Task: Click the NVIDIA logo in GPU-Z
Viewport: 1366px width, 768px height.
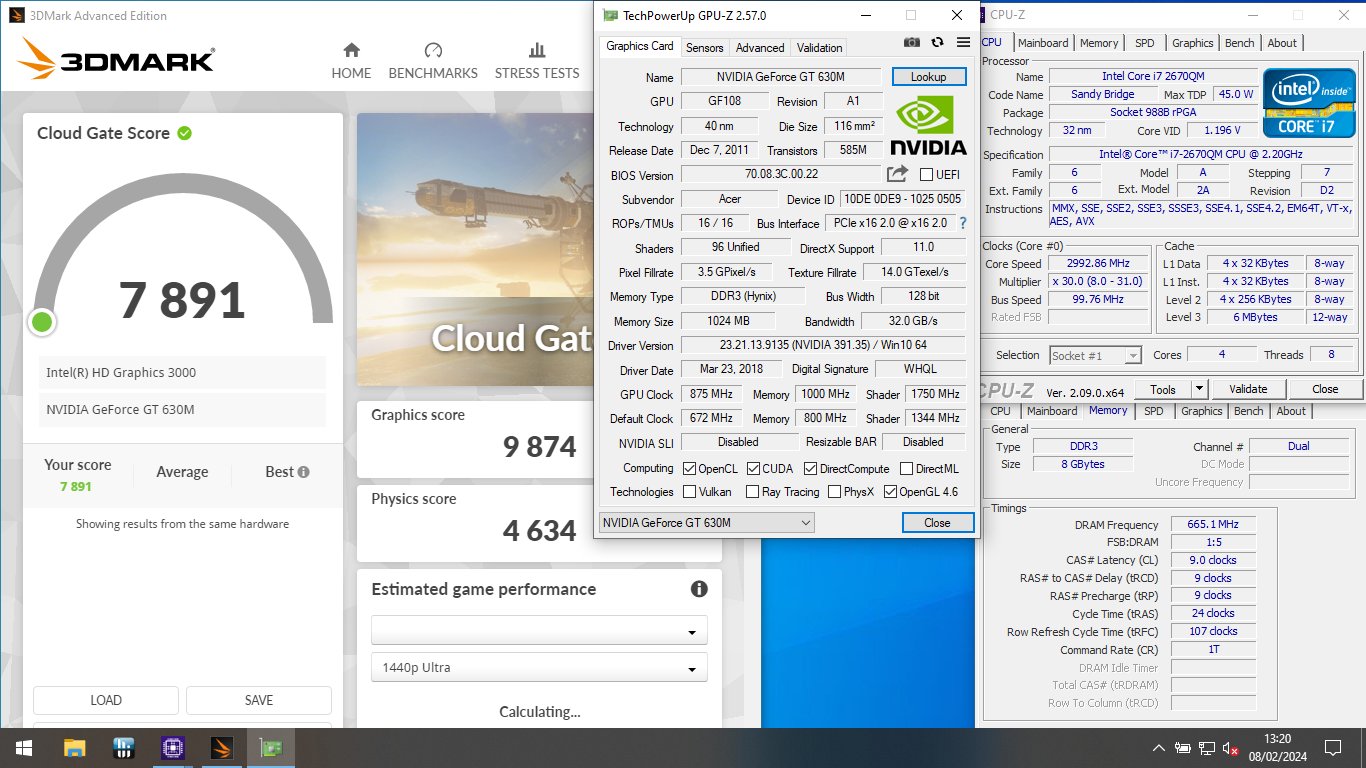Action: pos(928,125)
